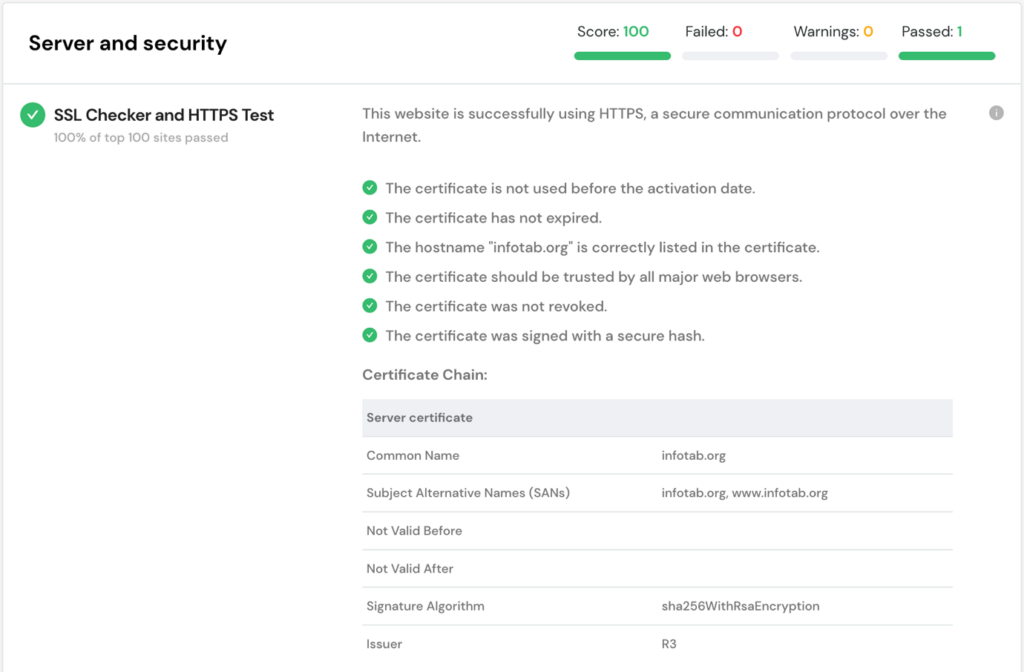Select the Warnings: 0 label
This screenshot has width=1024, height=672.
(x=833, y=31)
